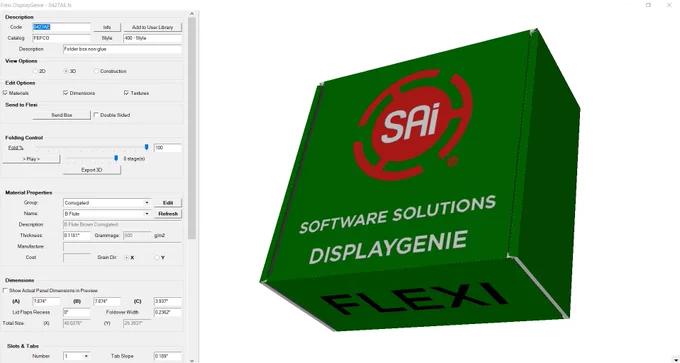Image resolution: width=680 pixels, height=363 pixels.
Task: Enable the Double Sided checkbox
Action: pos(96,115)
